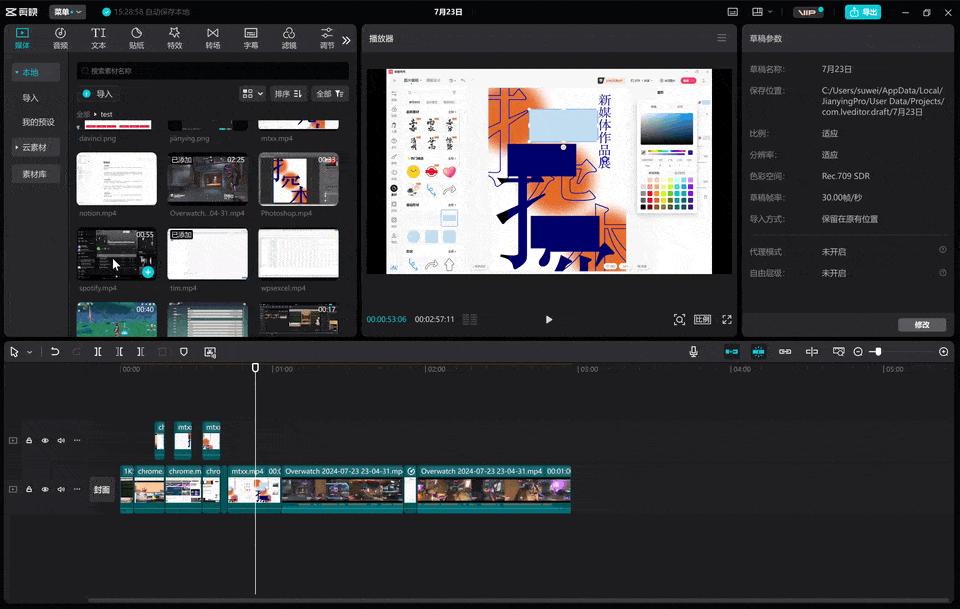960x609 pixels.
Task: Click the undo arrow in timeline toolbar
Action: pos(55,352)
